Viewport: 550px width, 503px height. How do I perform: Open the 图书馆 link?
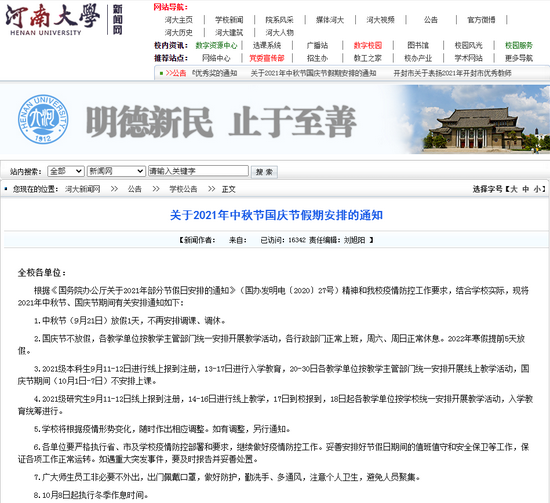pos(418,45)
